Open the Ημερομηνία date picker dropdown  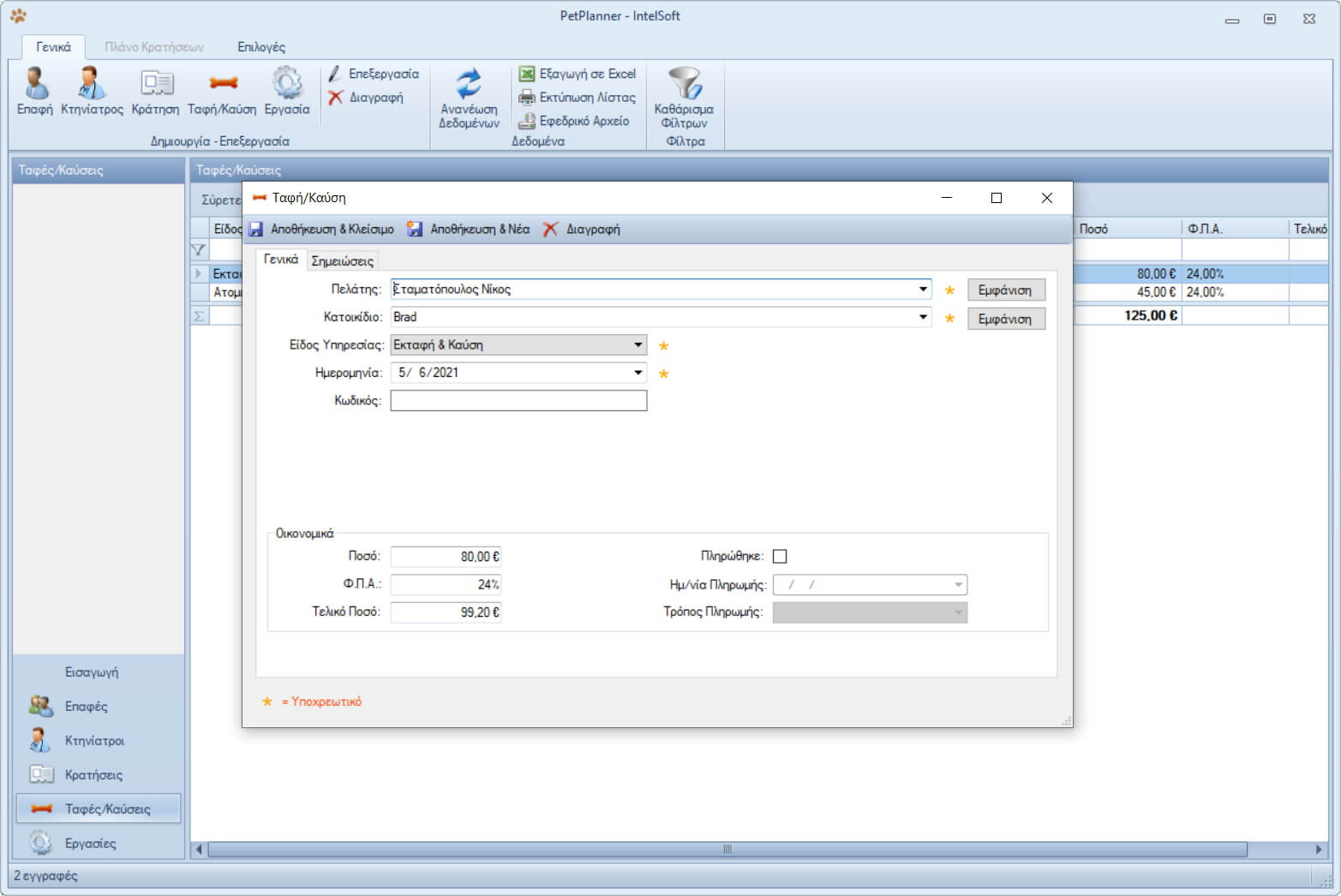click(x=638, y=373)
